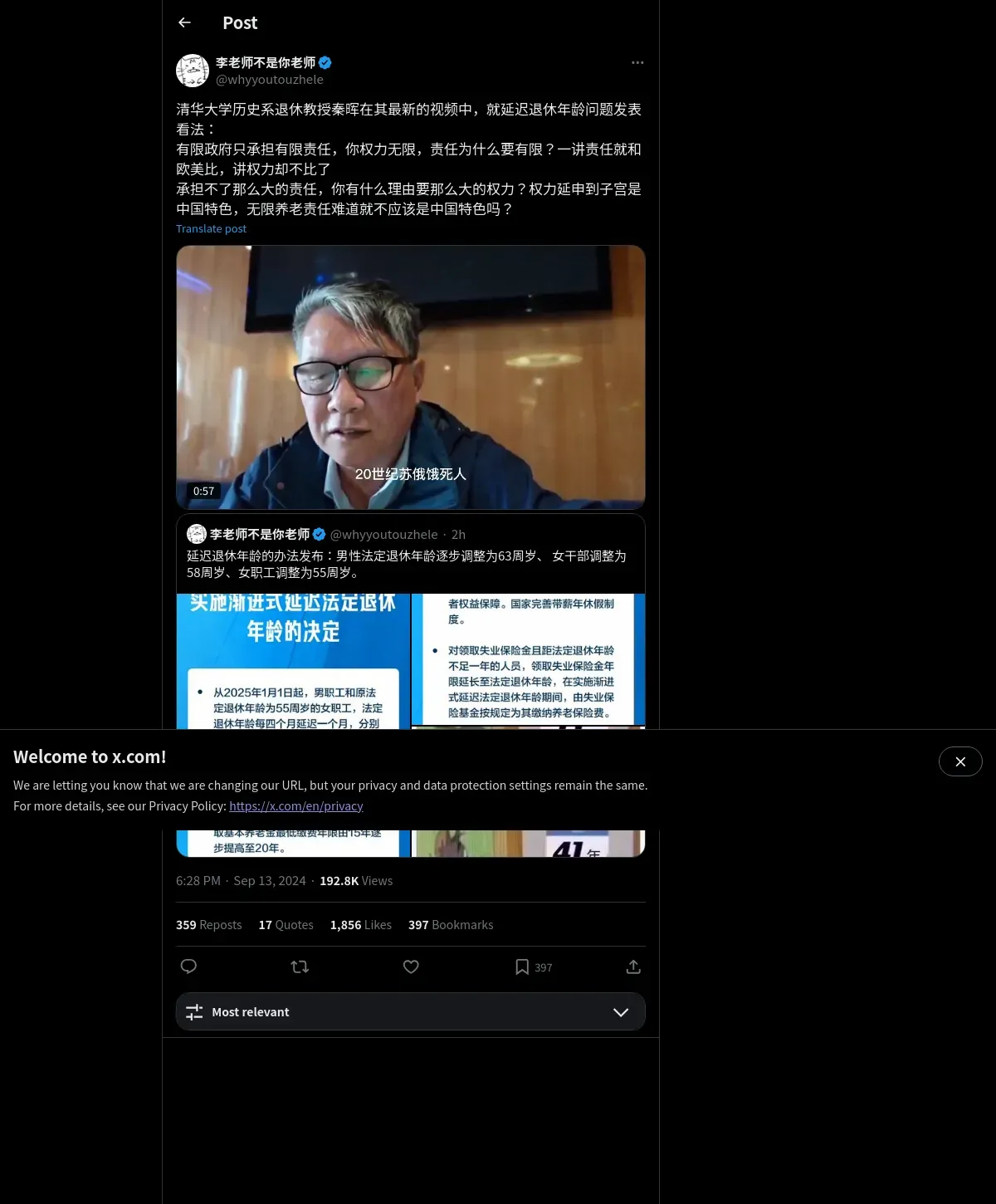Open the @whyyoutouzhele handle under author name
Screen dimensions: 996x1204
270,80
